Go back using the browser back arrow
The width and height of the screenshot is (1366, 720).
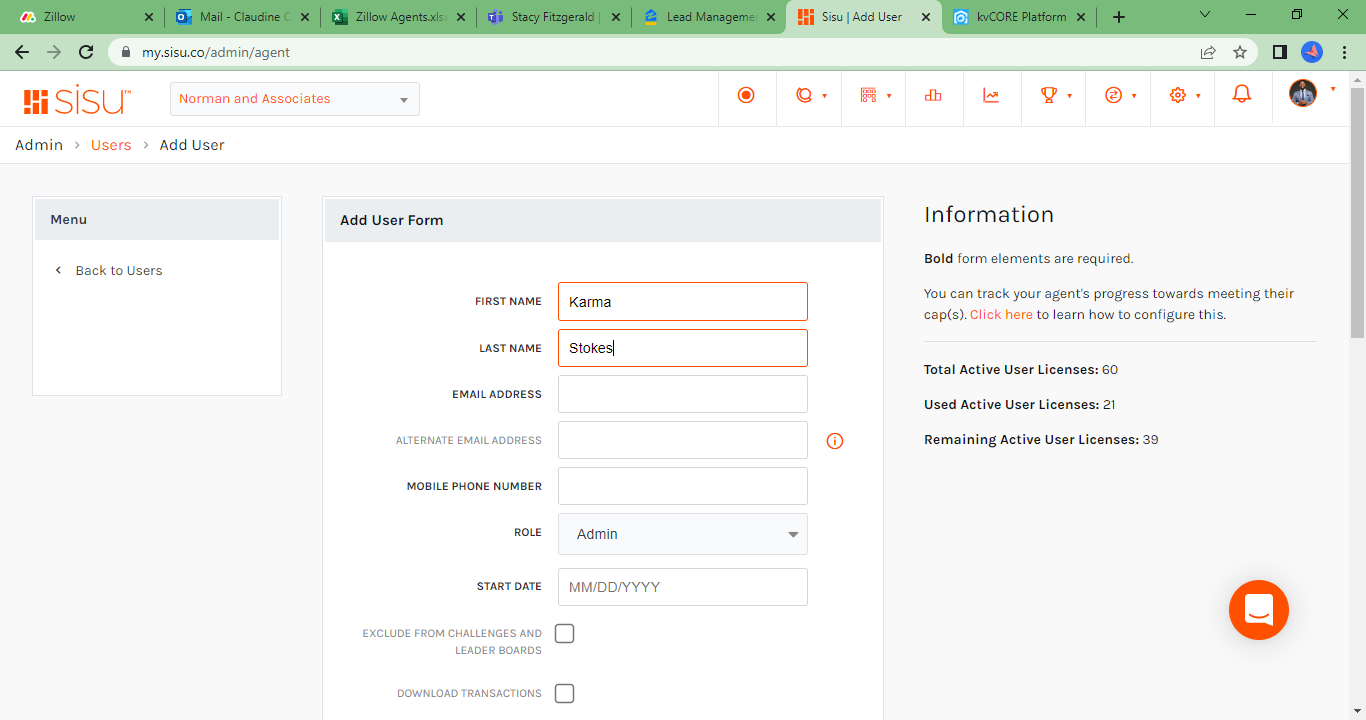coord(22,52)
